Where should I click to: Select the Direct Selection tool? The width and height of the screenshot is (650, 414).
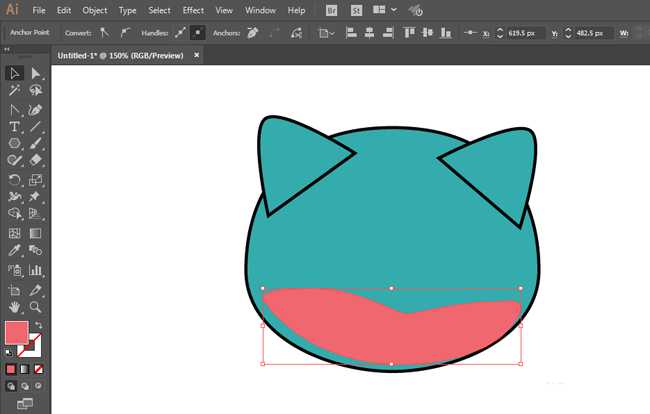click(x=35, y=73)
